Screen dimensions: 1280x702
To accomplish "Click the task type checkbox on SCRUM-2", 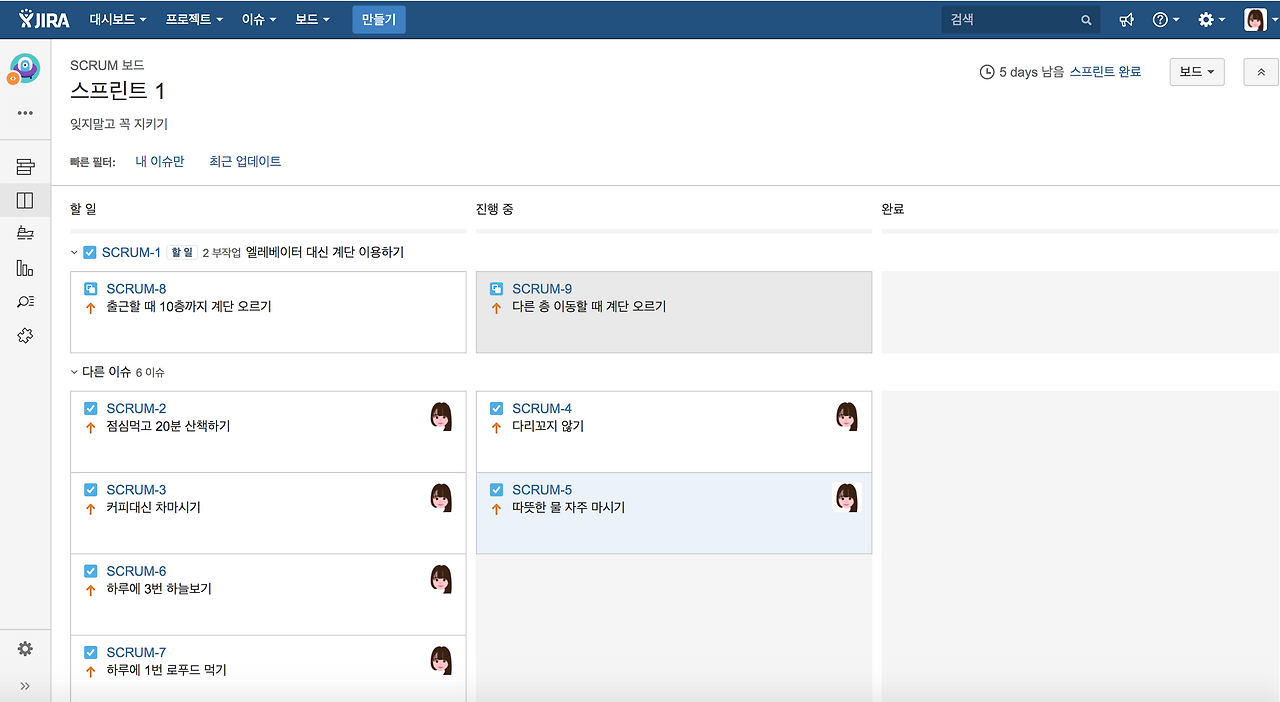I will 91,409.
